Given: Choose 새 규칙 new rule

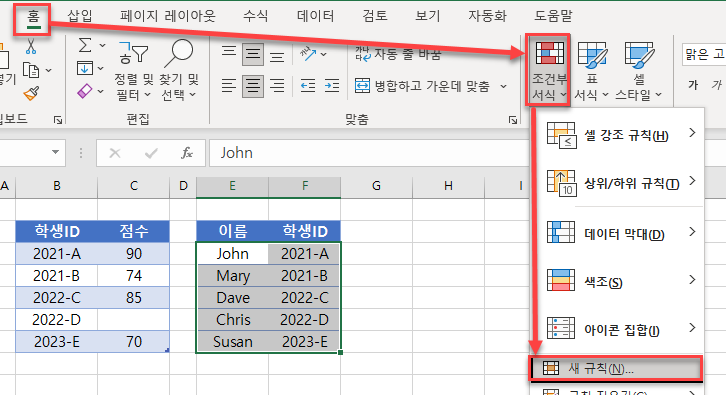Looking at the screenshot, I should [x=616, y=369].
